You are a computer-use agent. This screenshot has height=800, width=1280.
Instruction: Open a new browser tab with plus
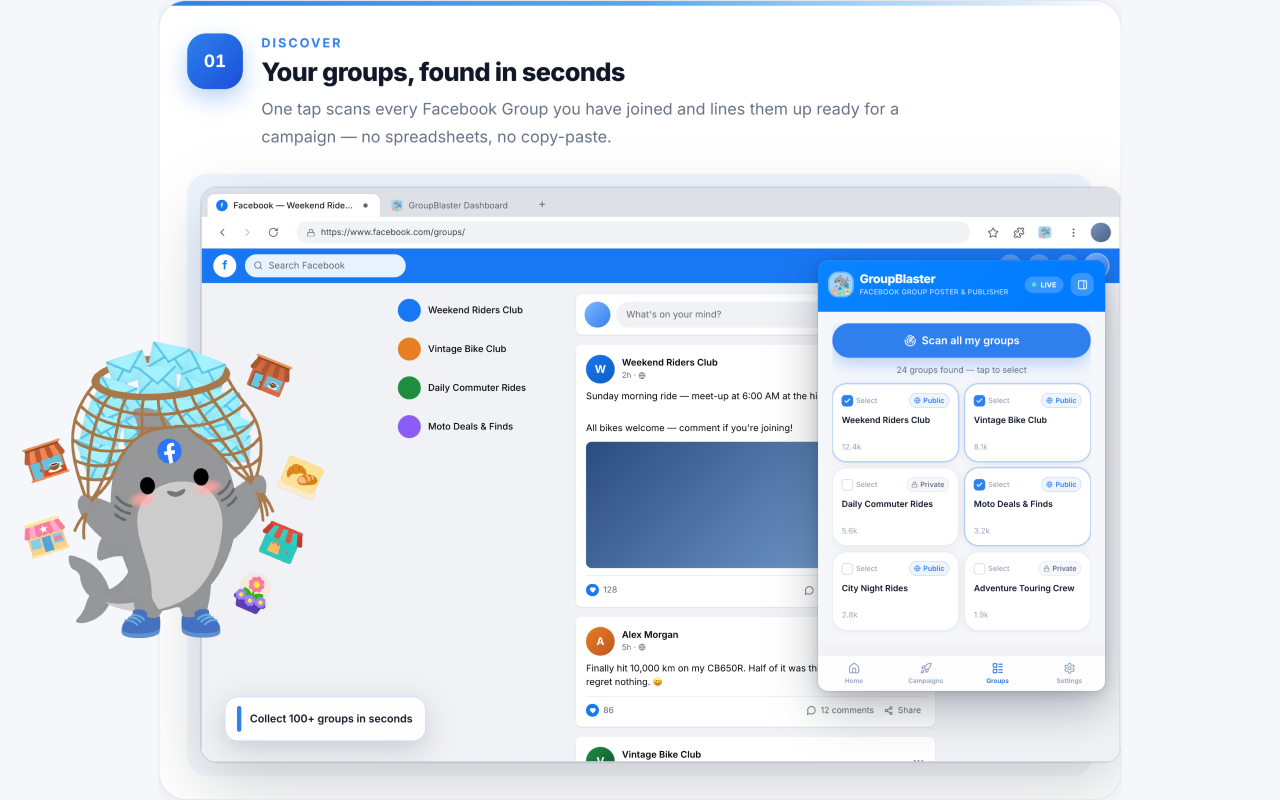coord(542,205)
